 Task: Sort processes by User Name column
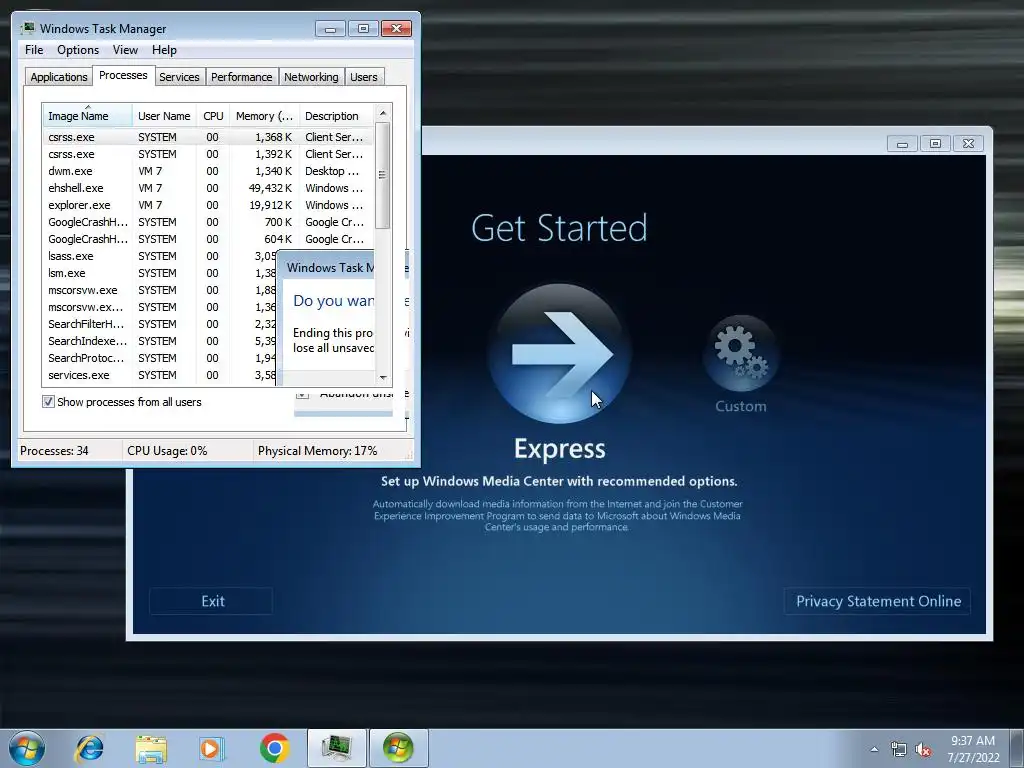(x=164, y=116)
